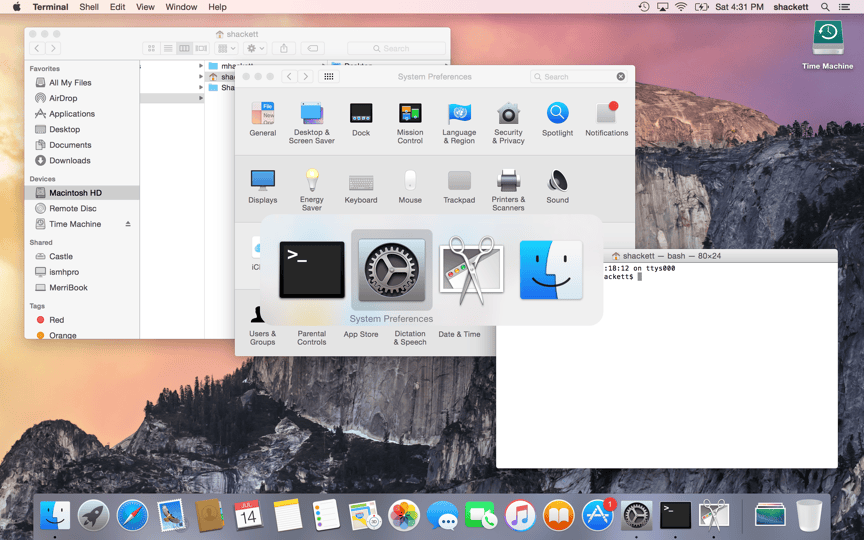This screenshot has height=540, width=864.
Task: Open Contacts from the Dock
Action: tap(210, 516)
